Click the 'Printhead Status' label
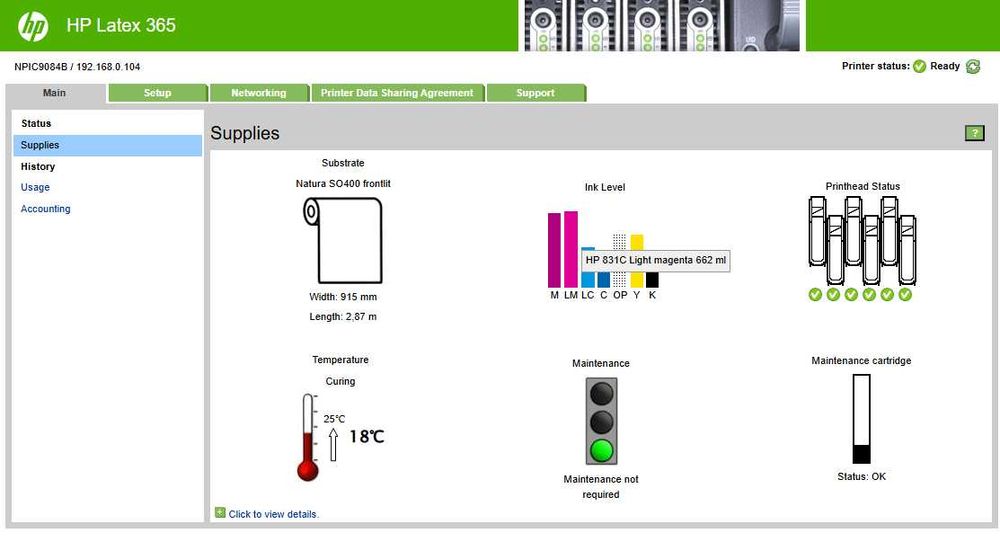This screenshot has width=1000, height=543. [x=863, y=186]
